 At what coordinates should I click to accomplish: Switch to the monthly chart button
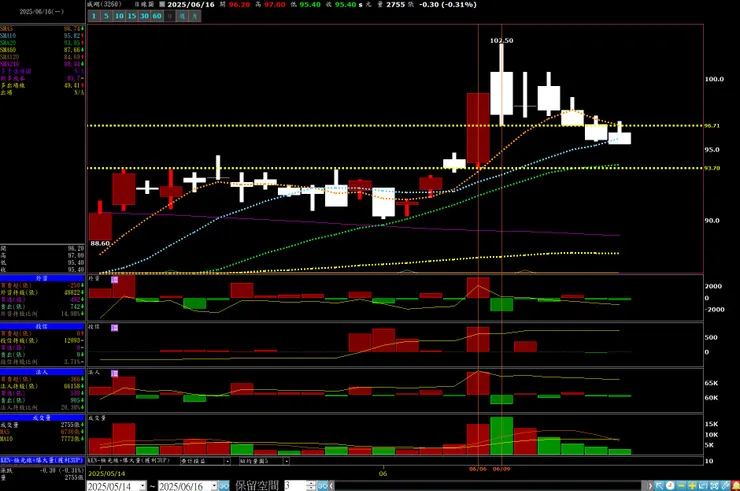click(195, 16)
